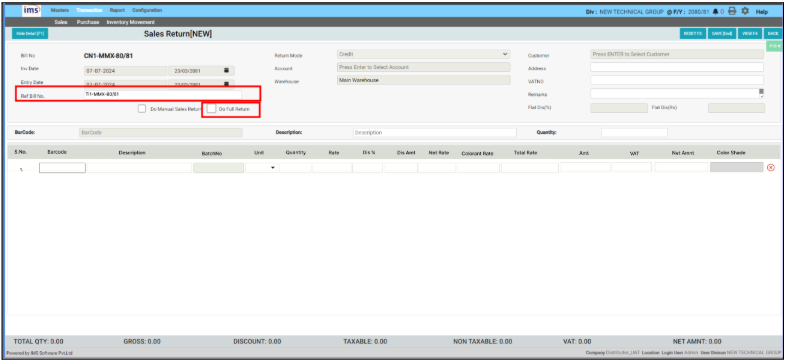The height and width of the screenshot is (361, 786).
Task: Select the Sales submenu
Action: tap(61, 22)
